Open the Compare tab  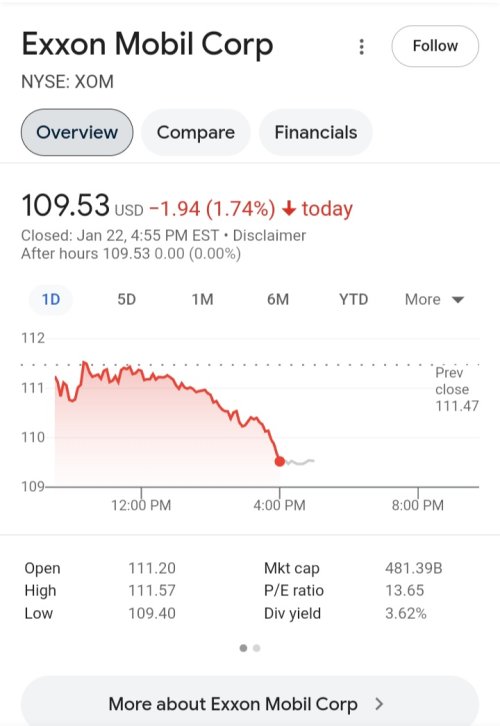[x=196, y=132]
